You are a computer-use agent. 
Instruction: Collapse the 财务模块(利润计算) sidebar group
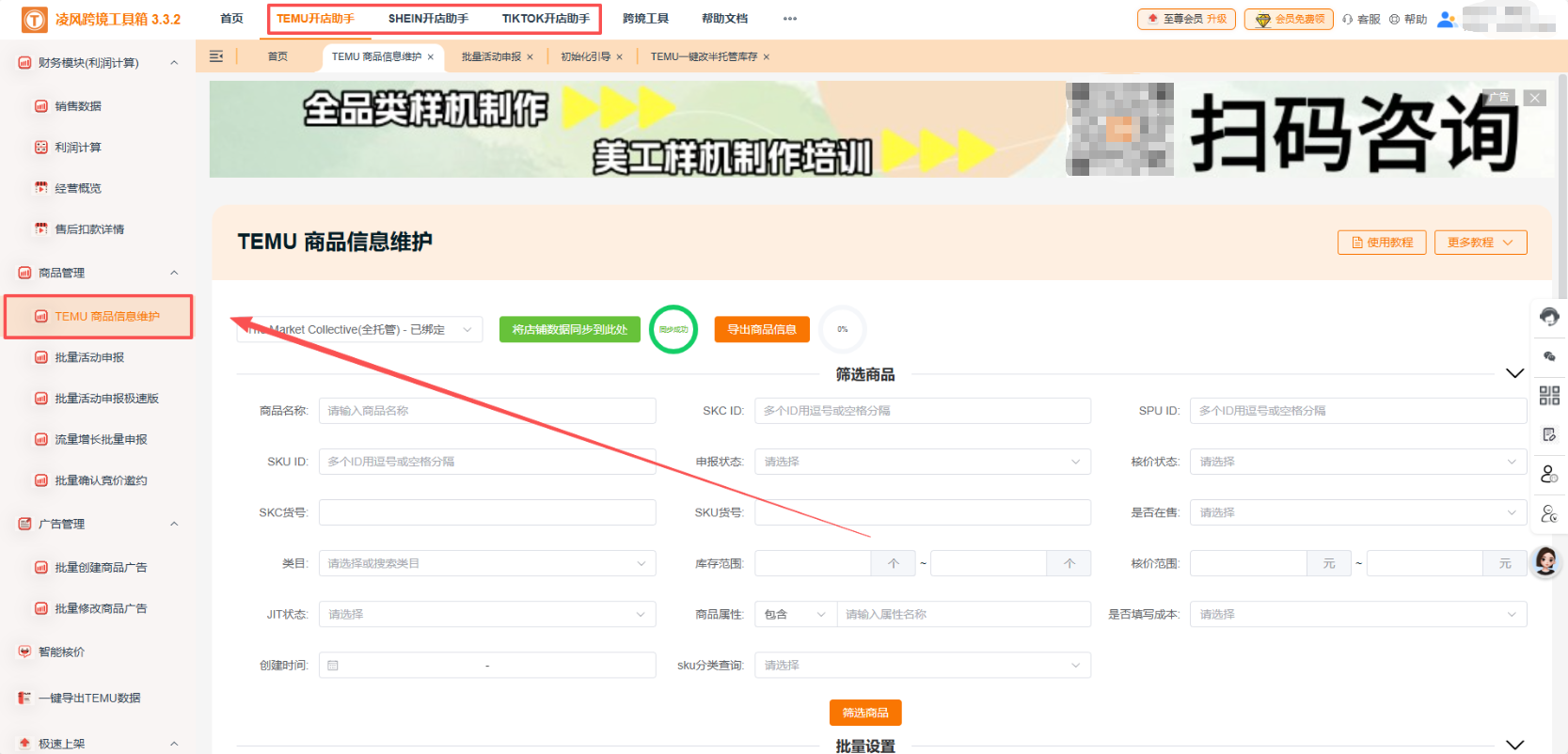pyautogui.click(x=174, y=63)
